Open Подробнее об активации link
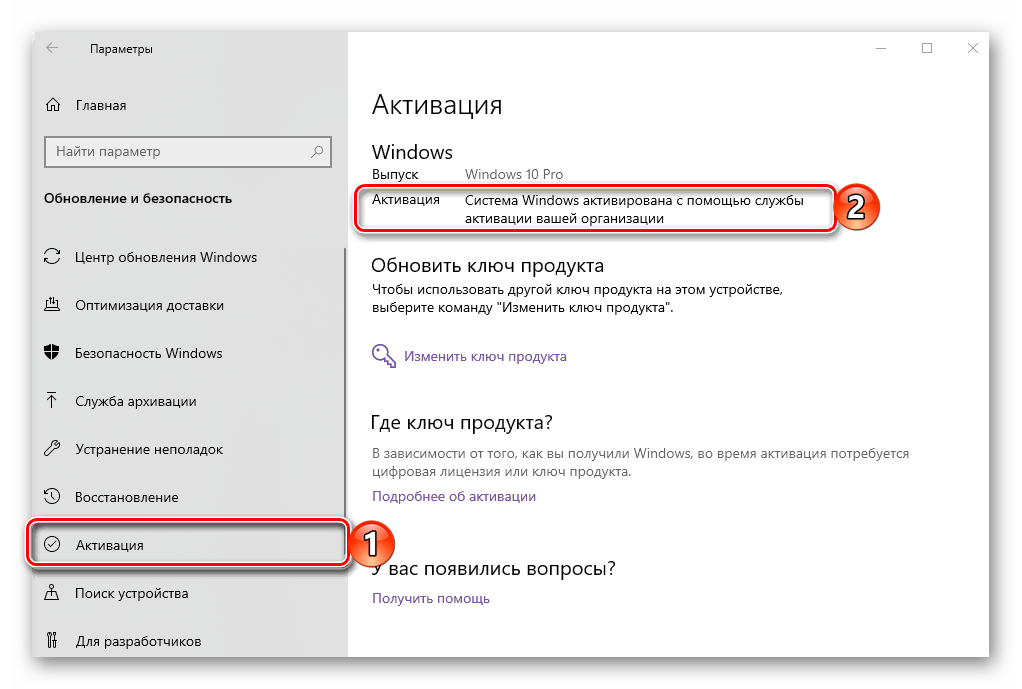Image resolution: width=1022 pixels, height=689 pixels. point(454,496)
